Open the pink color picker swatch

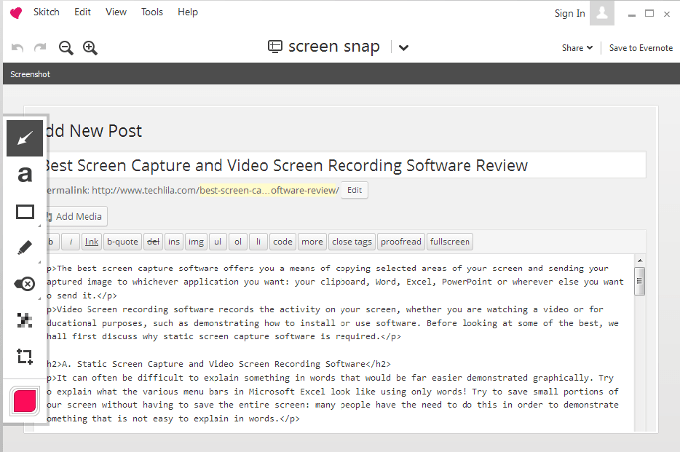point(25,400)
